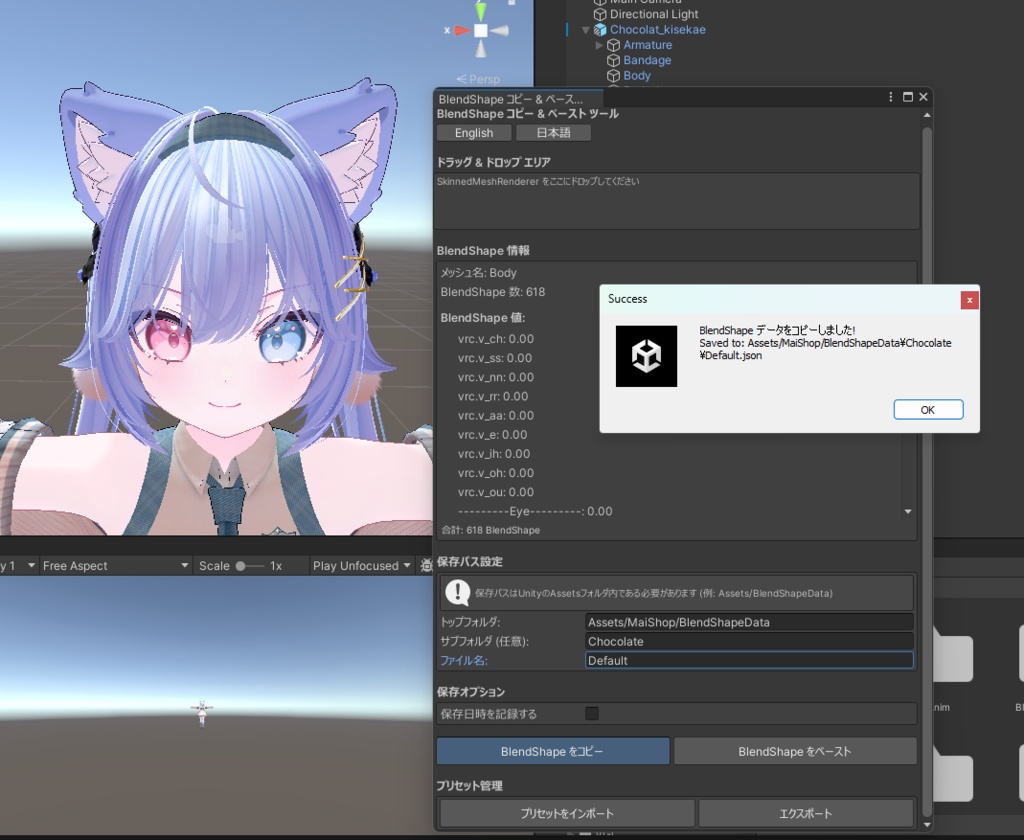Screen dimensions: 1024x840
Task: Open the Play Unfocused dropdown
Action: [360, 565]
